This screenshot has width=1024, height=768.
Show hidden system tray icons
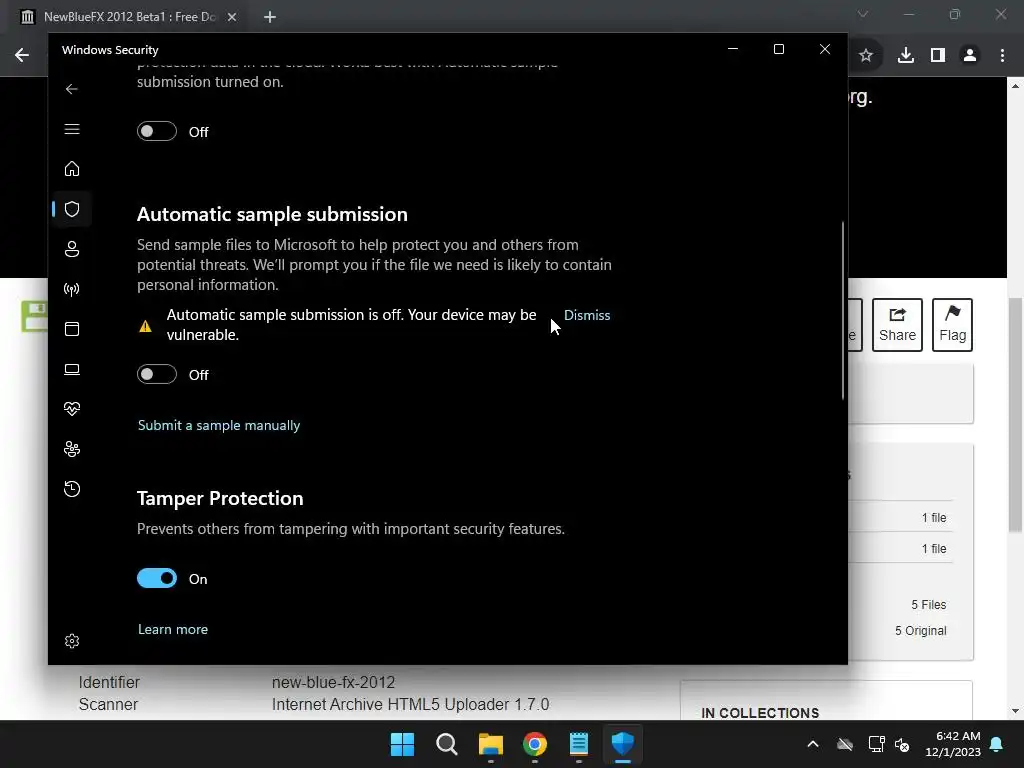813,744
